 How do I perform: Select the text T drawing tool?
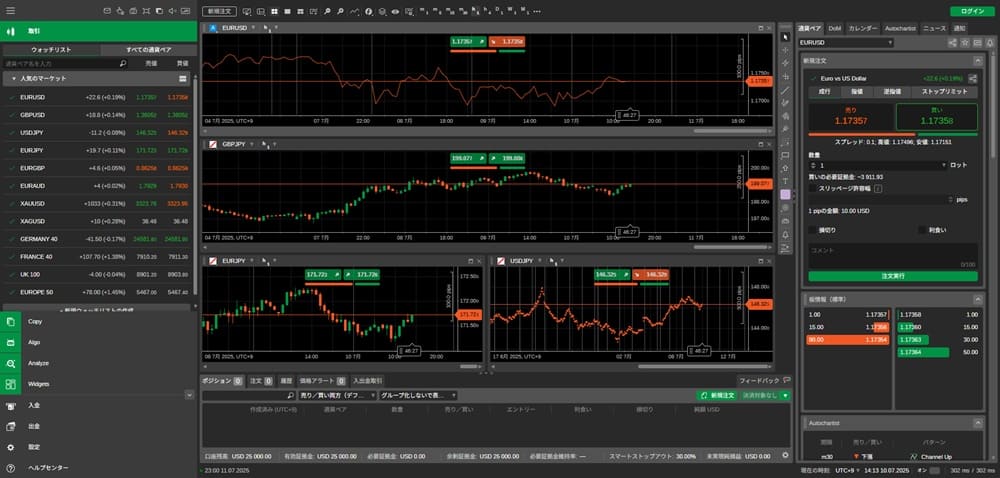pyautogui.click(x=785, y=181)
